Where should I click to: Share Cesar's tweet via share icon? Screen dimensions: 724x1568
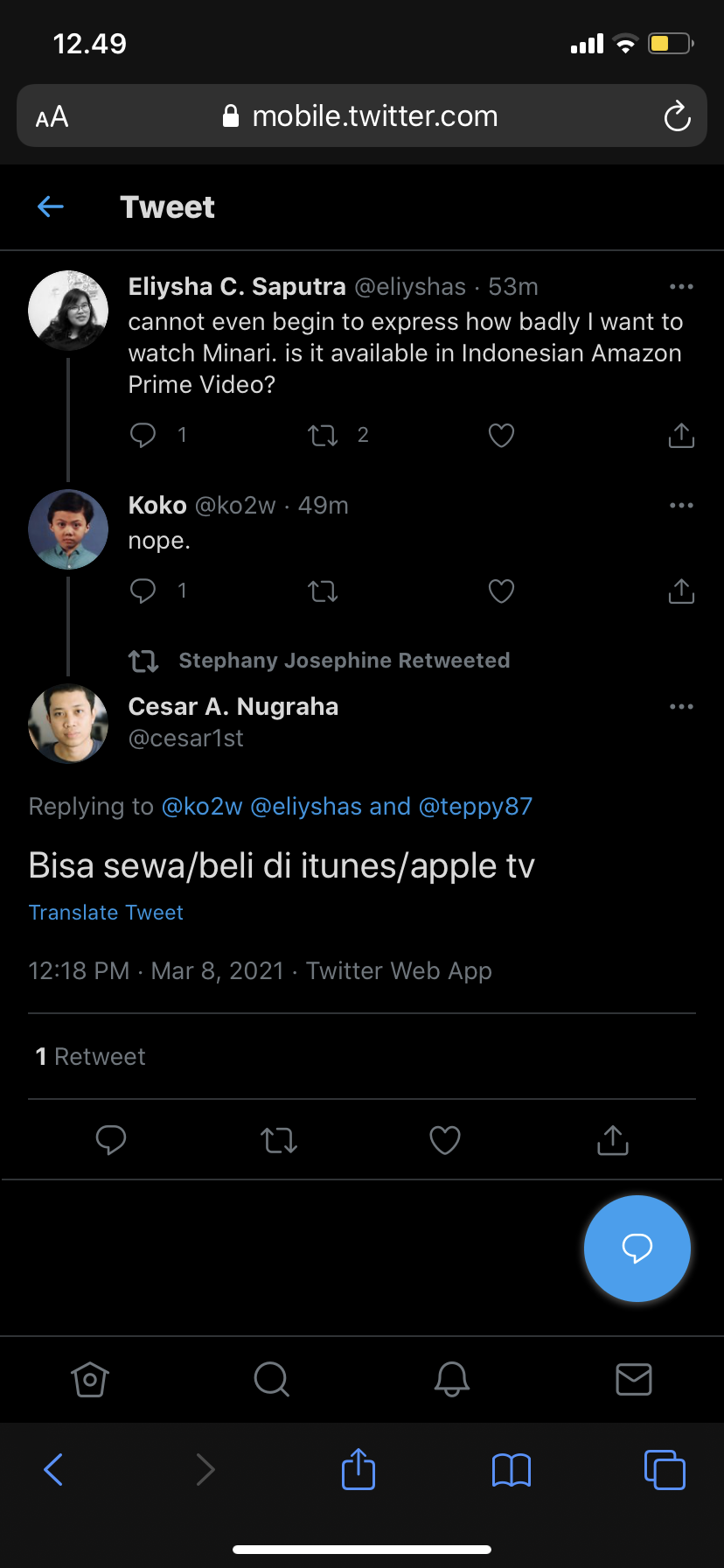tap(613, 1140)
